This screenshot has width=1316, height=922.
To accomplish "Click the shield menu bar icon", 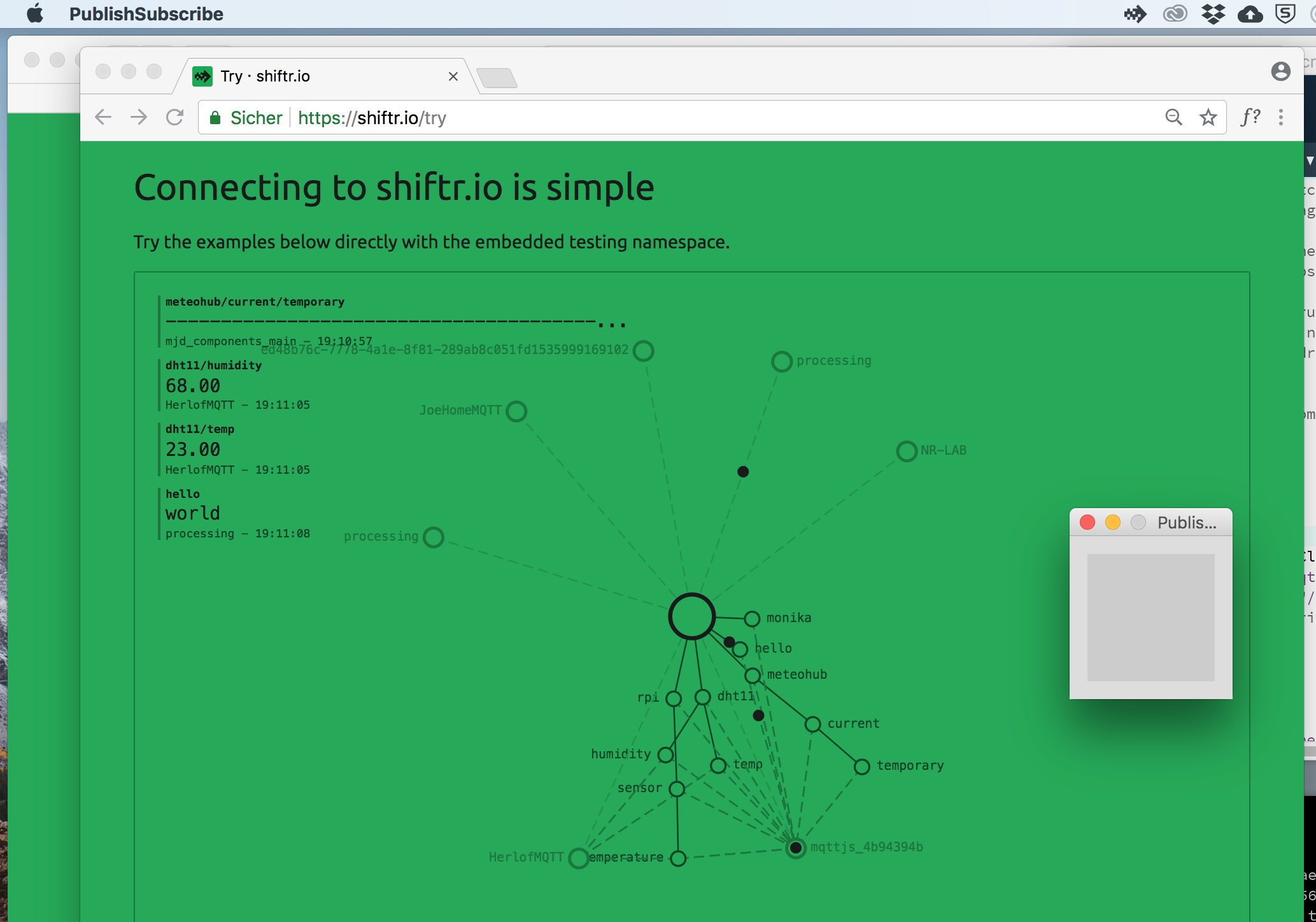I will (1285, 14).
